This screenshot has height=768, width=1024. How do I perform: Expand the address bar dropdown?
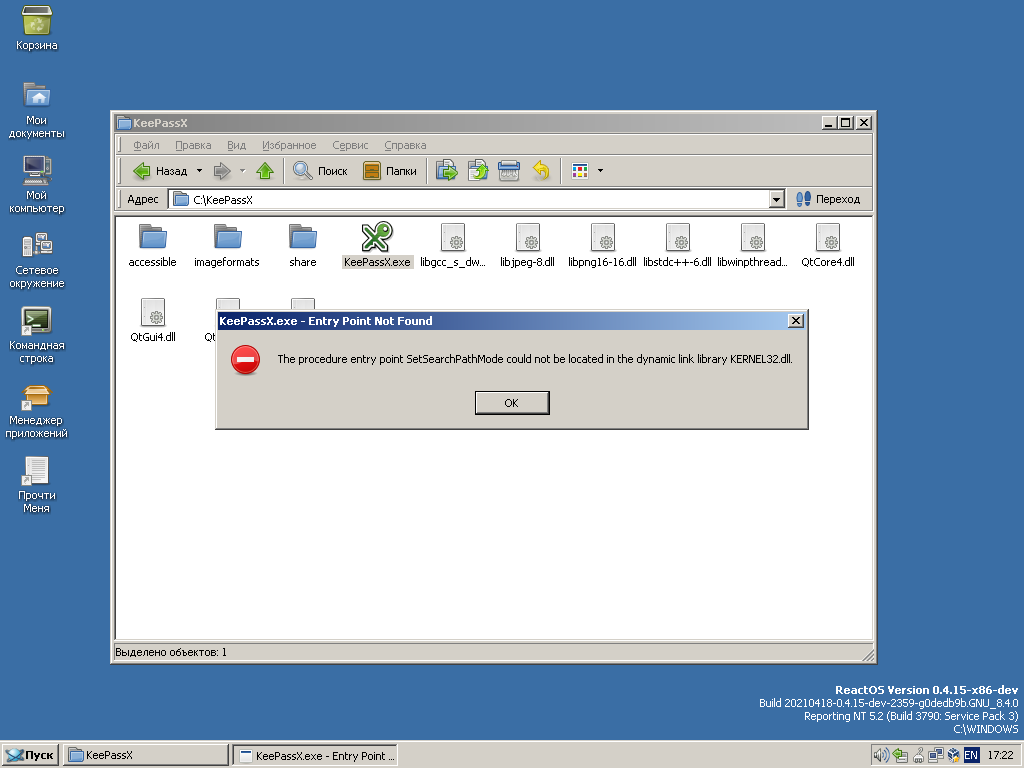776,199
